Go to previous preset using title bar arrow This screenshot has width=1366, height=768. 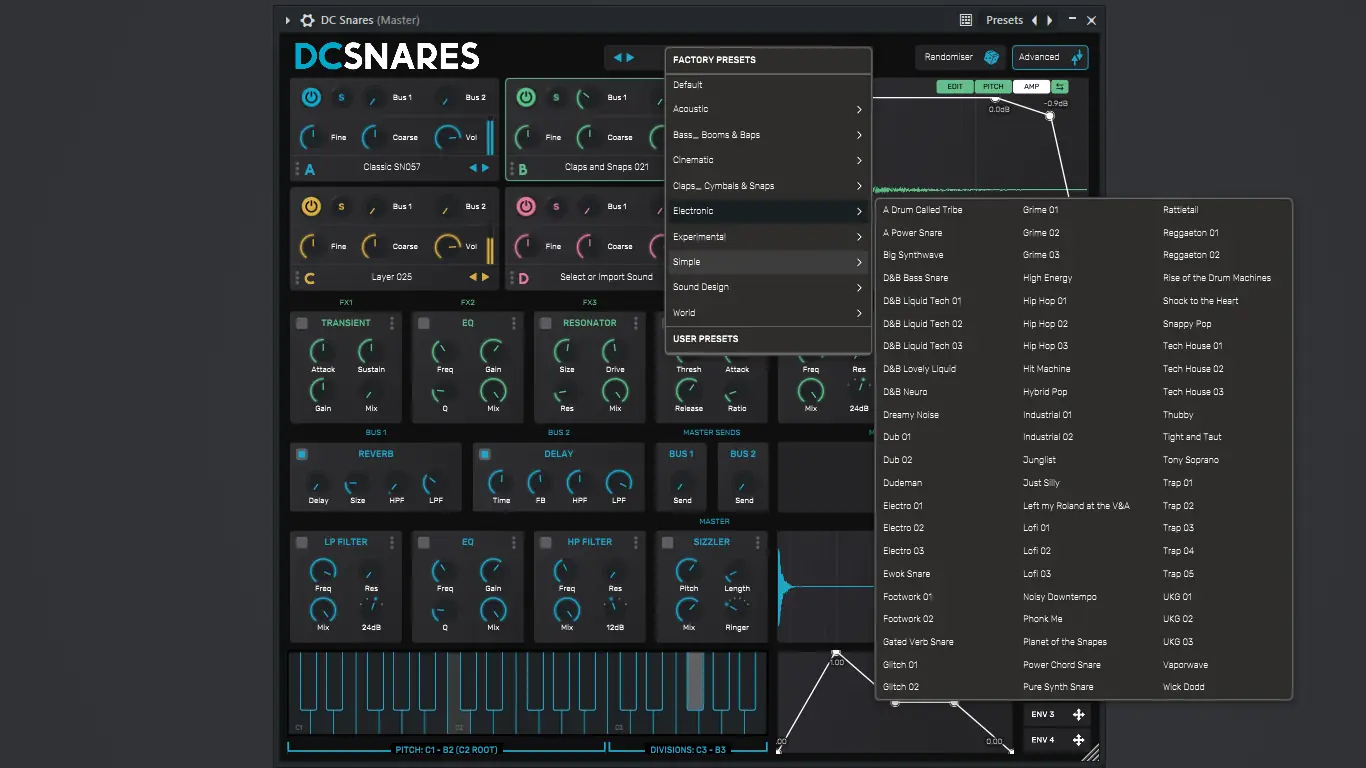[x=1036, y=20]
